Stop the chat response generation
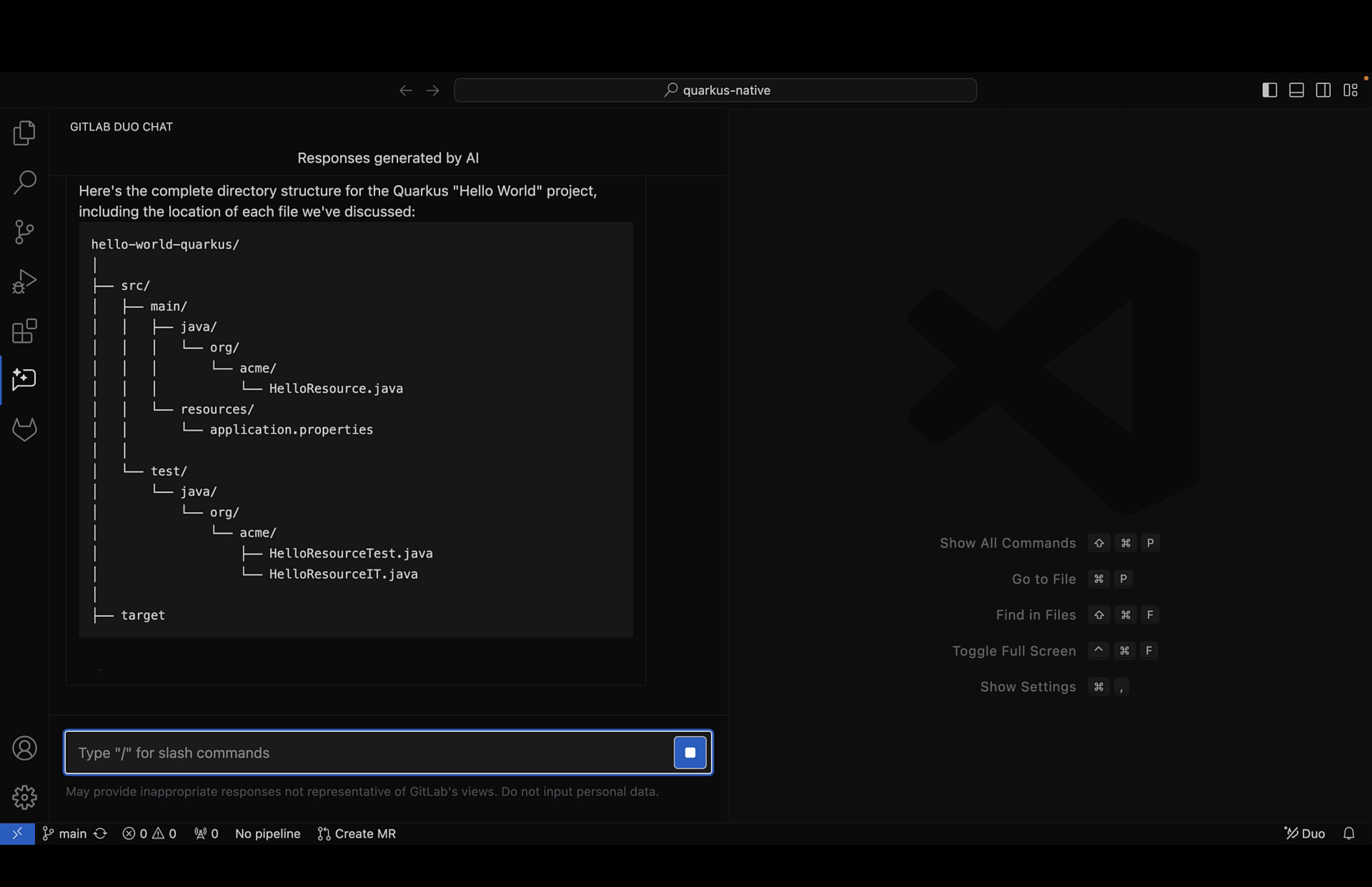The height and width of the screenshot is (887, 1372). pyautogui.click(x=690, y=753)
